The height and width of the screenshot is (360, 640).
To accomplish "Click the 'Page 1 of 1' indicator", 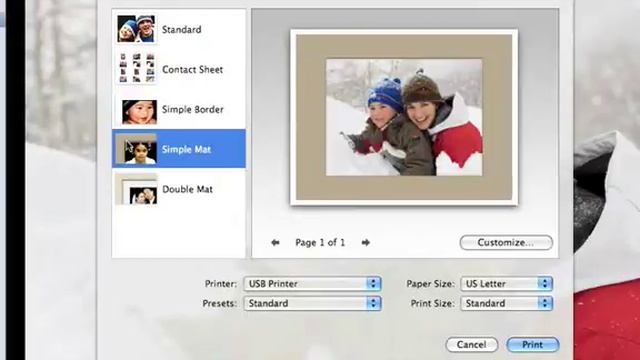I will coord(320,242).
